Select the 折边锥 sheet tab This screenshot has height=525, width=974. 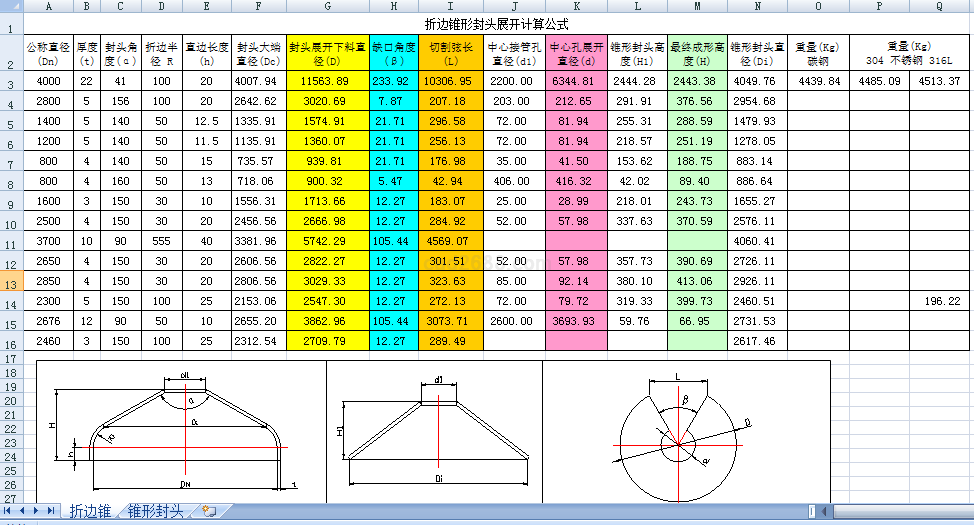(90, 511)
